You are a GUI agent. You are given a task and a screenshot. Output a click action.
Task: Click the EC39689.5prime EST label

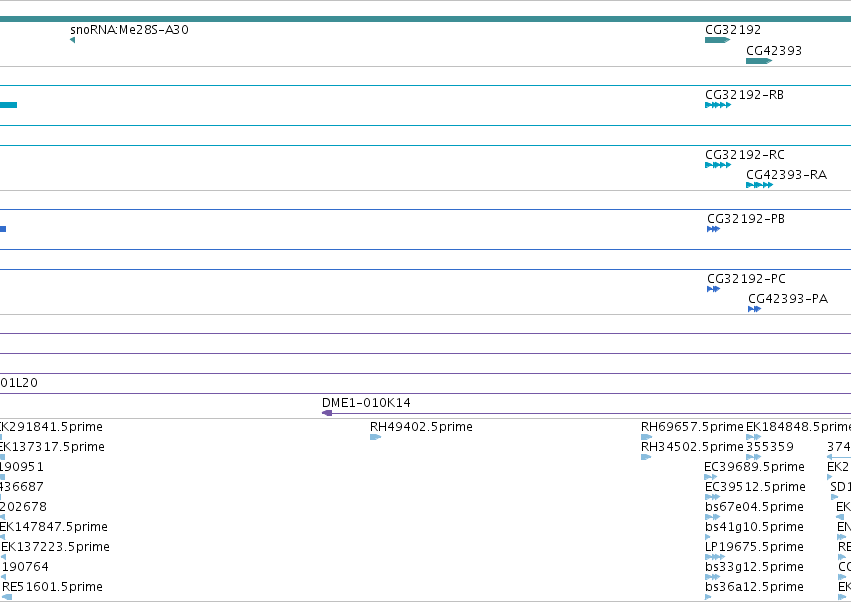(754, 467)
